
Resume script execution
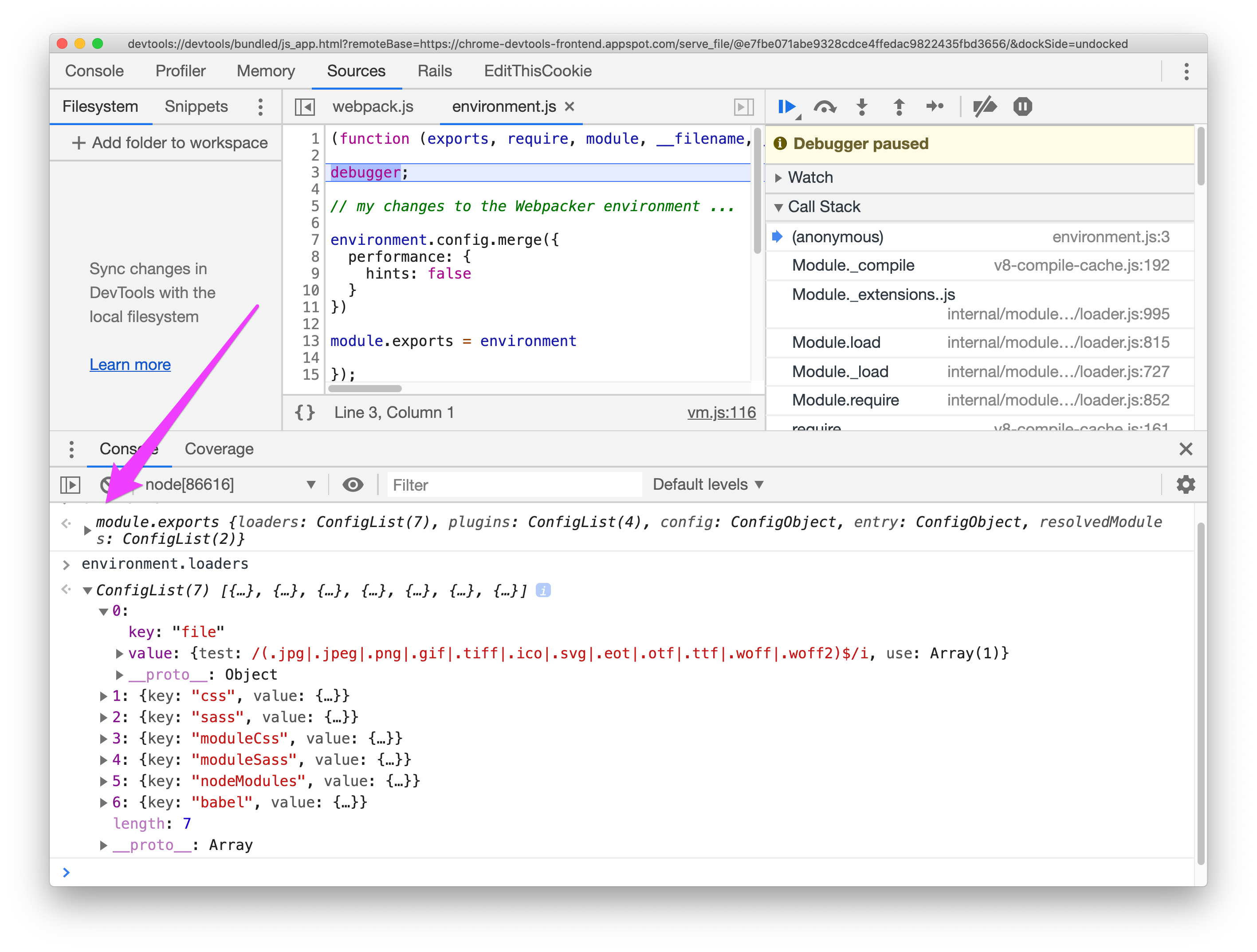(786, 107)
